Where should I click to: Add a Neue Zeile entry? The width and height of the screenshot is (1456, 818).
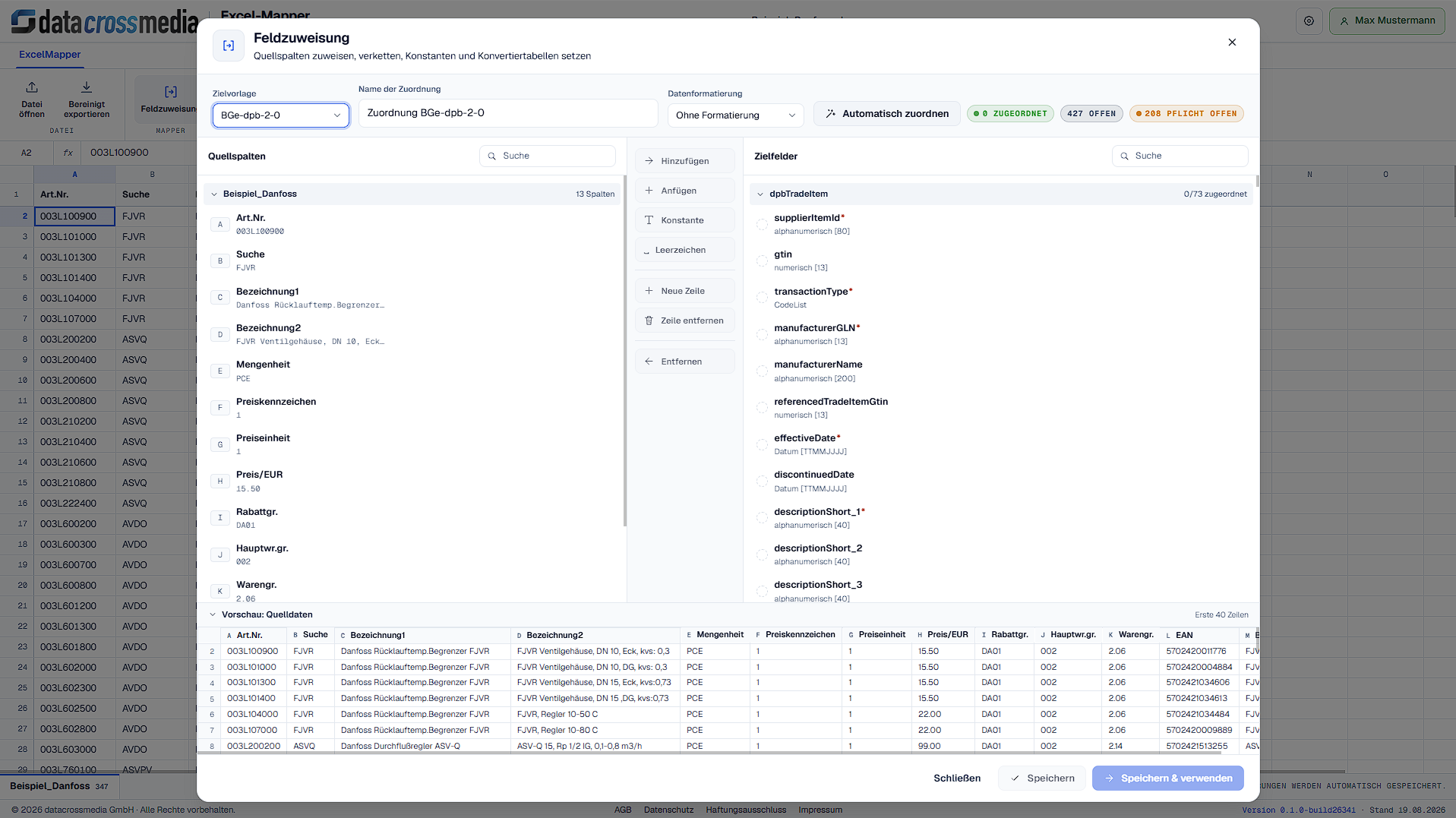click(x=684, y=291)
